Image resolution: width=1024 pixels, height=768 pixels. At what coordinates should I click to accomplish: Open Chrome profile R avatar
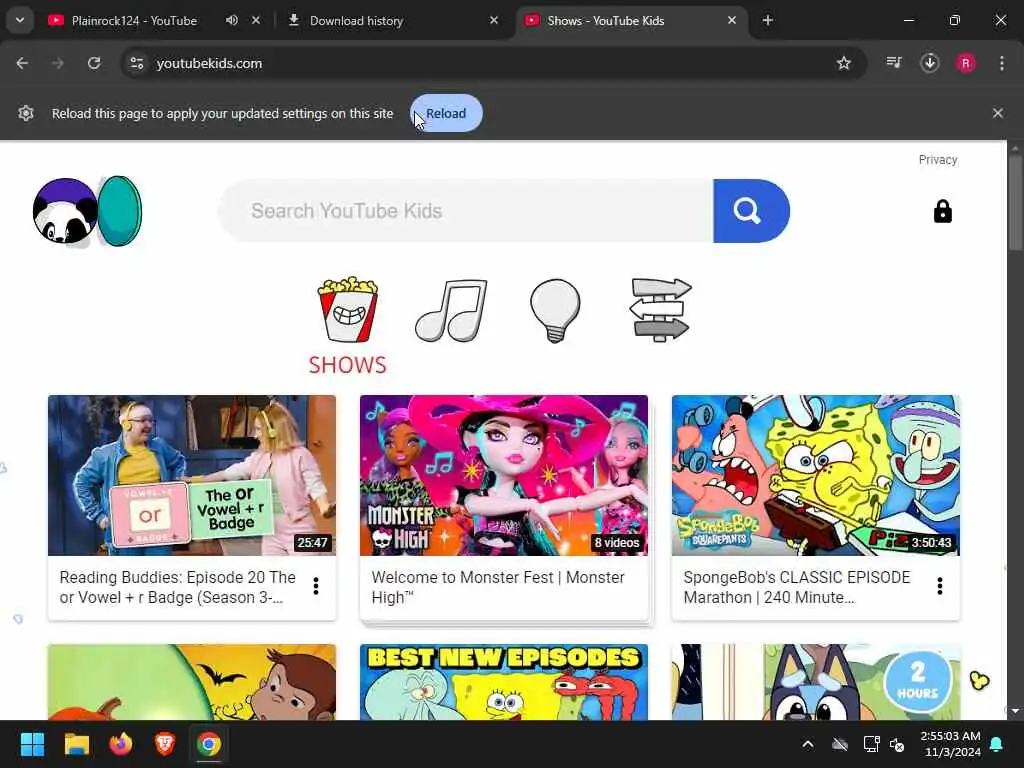point(966,63)
